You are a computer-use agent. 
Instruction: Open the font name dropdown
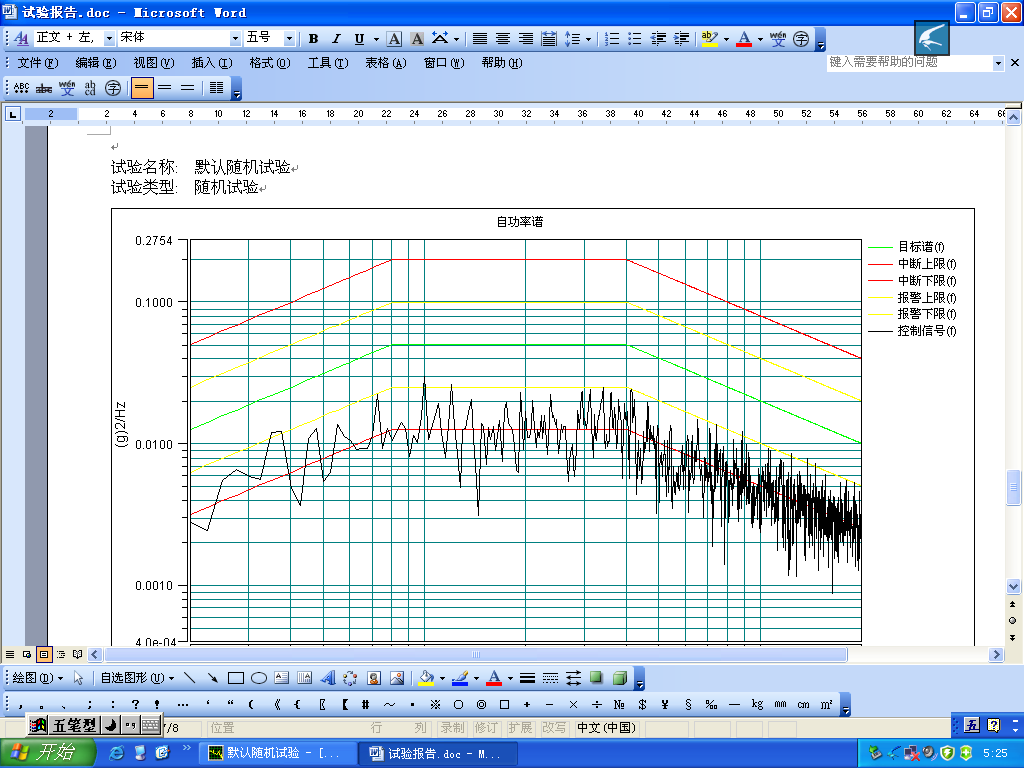[236, 38]
